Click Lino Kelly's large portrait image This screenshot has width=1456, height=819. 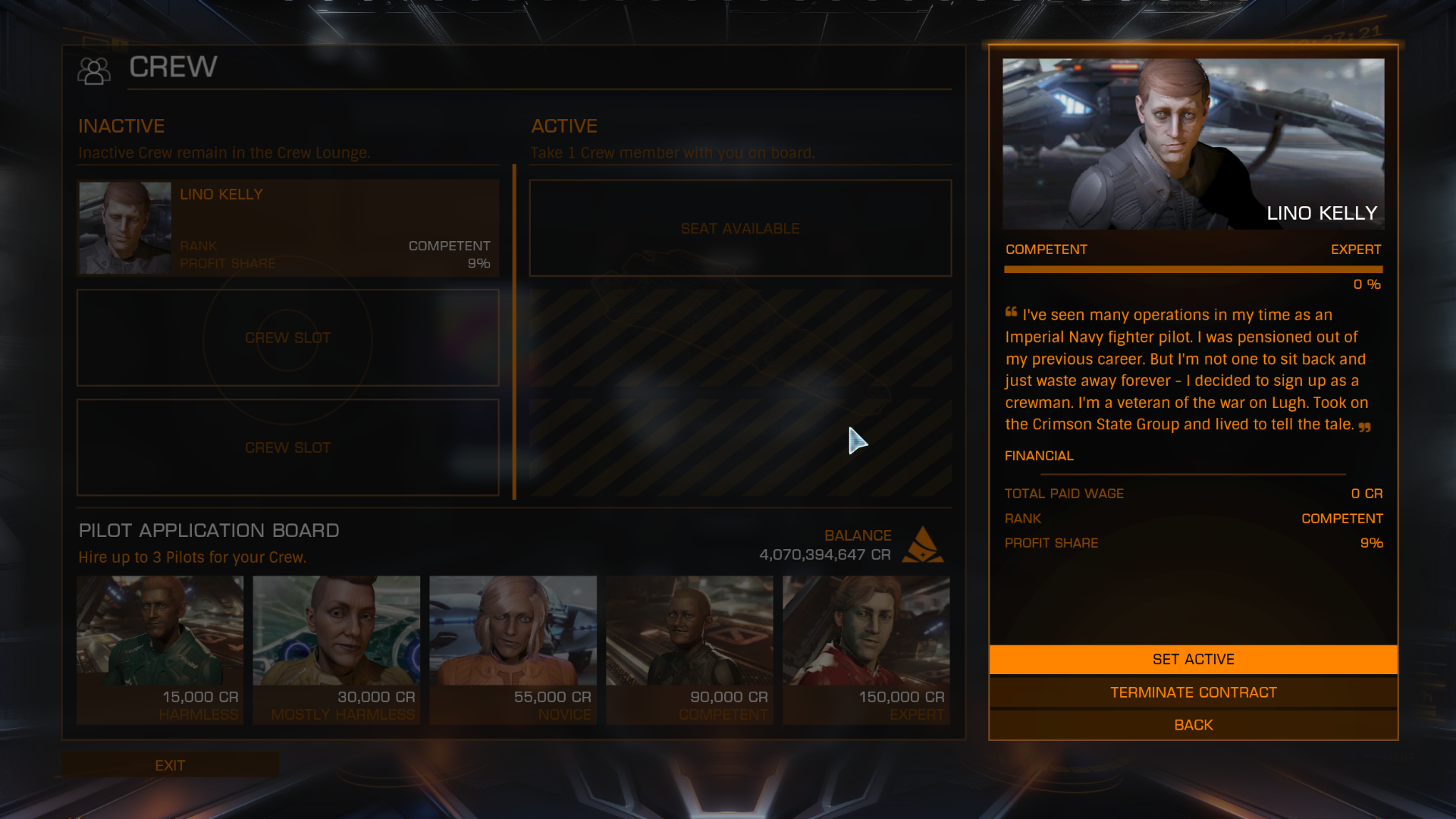[1194, 144]
